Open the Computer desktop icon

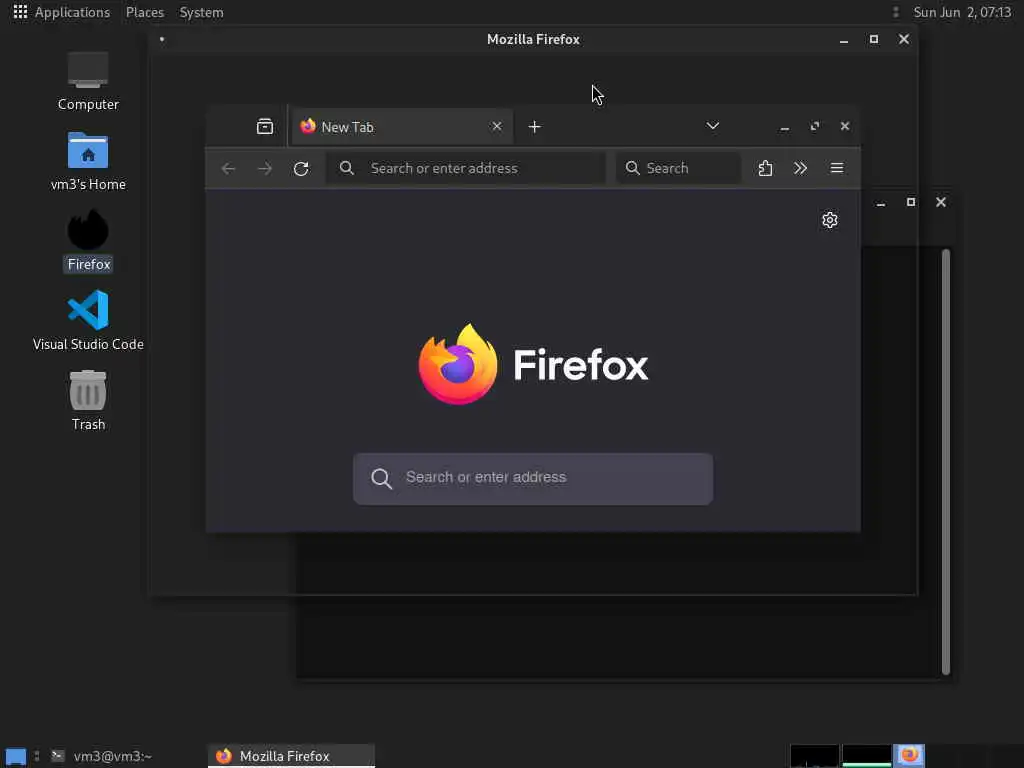pyautogui.click(x=88, y=81)
